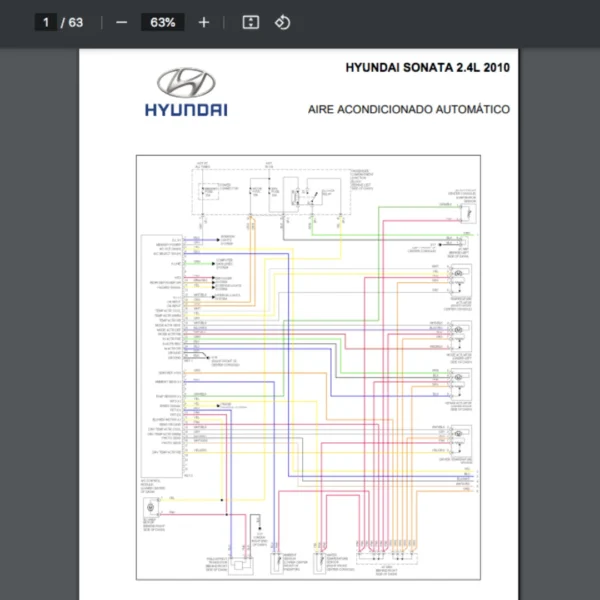600x600 pixels.
Task: Click the HYUNDAI SONATA 2.4L 2010 title
Action: pos(427,68)
